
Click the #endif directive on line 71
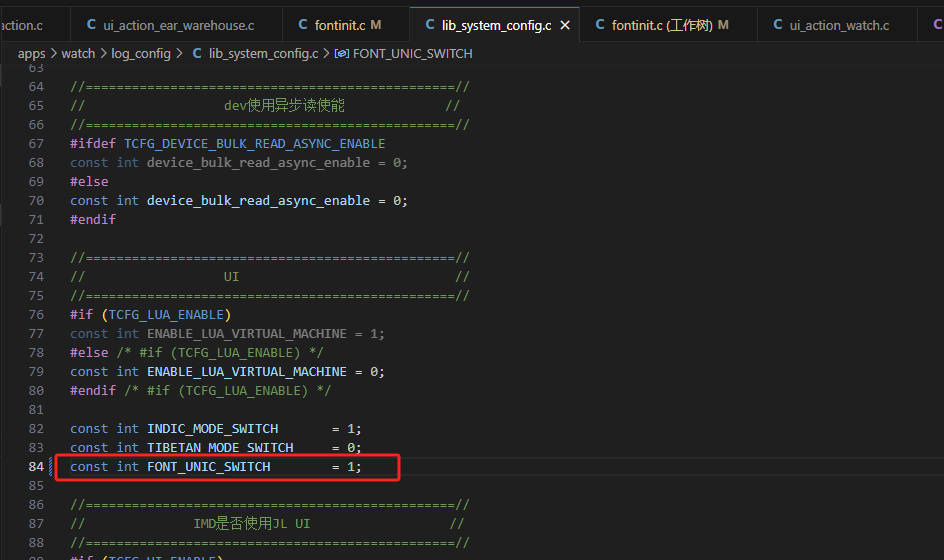pyautogui.click(x=93, y=220)
